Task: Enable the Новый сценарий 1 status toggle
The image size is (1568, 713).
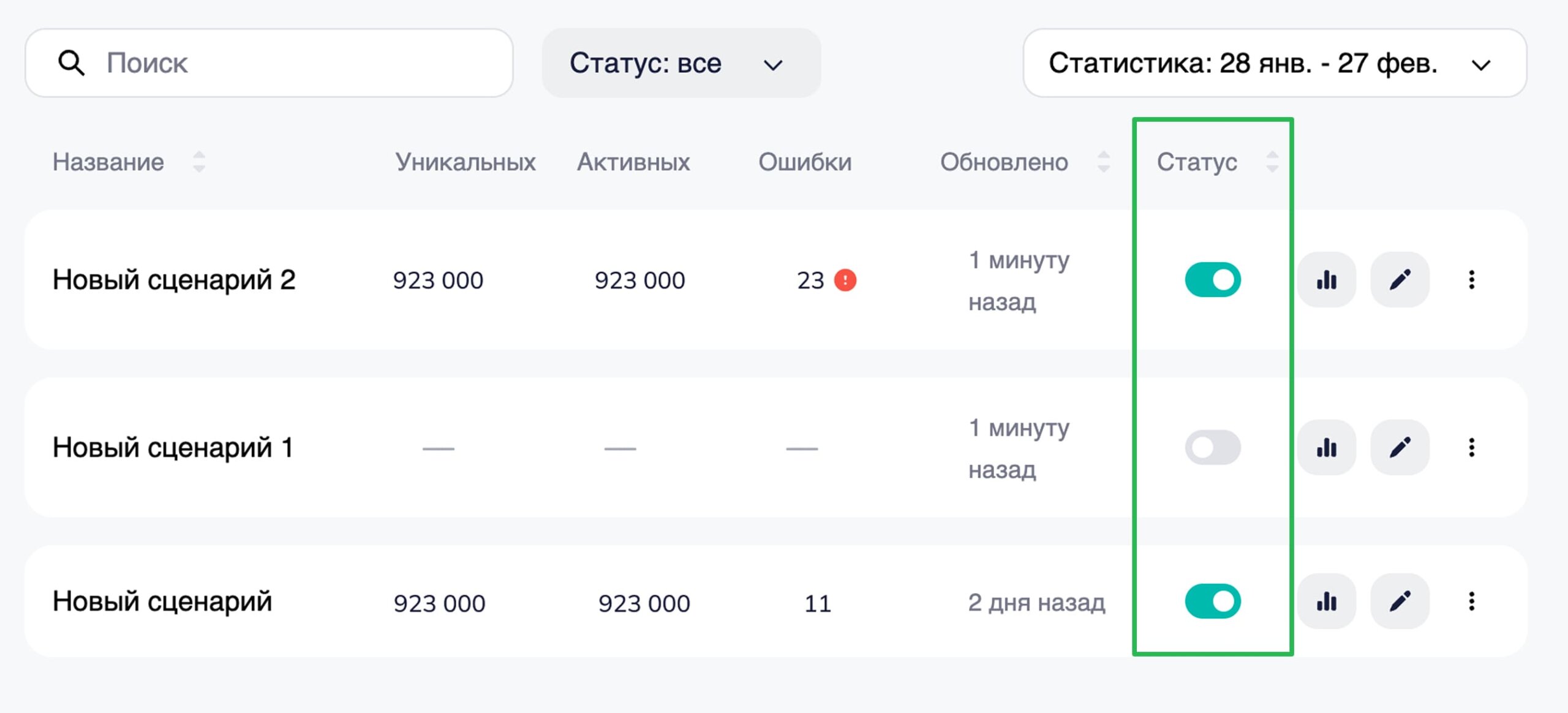Action: click(1213, 447)
